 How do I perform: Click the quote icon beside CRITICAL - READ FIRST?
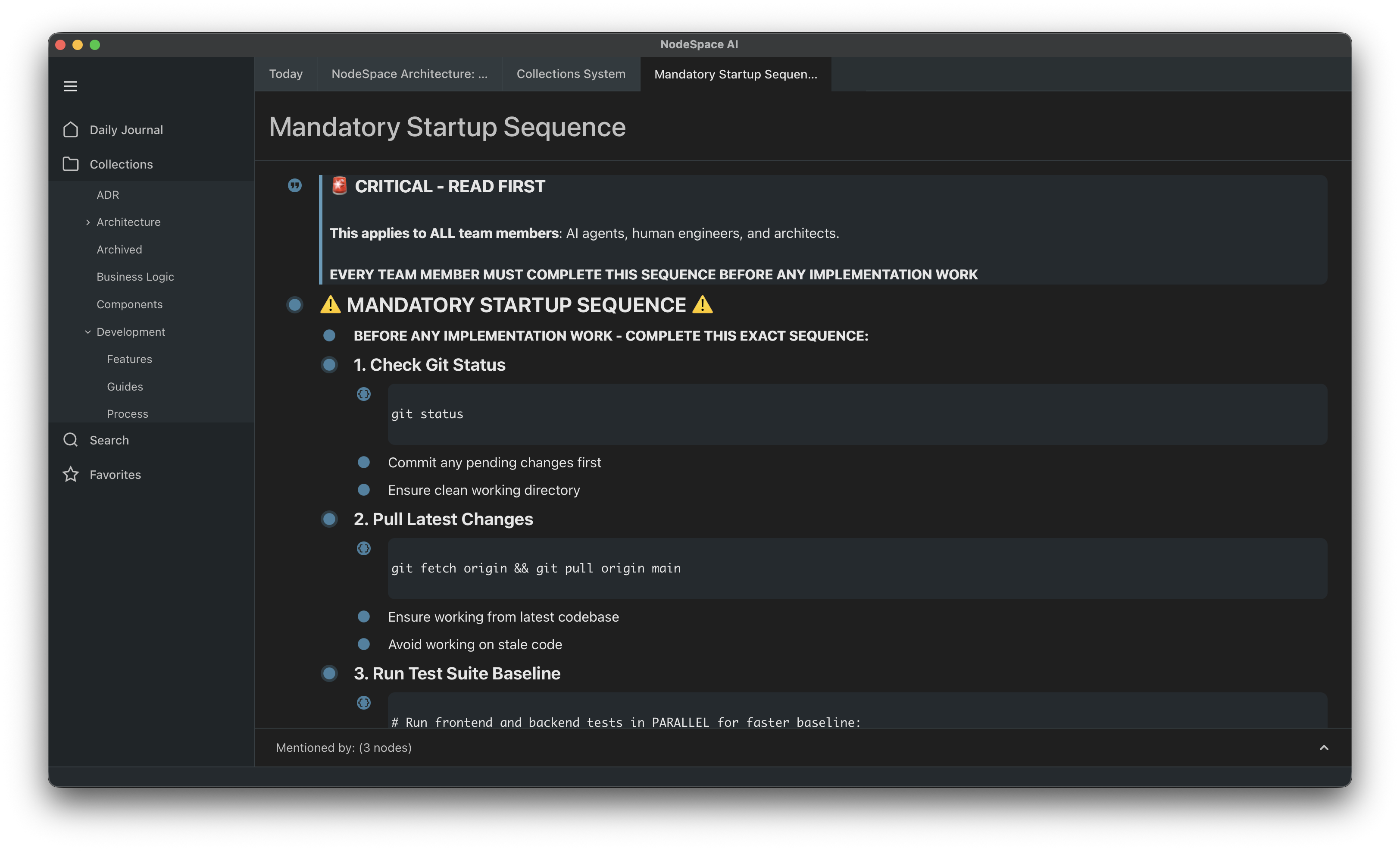(294, 186)
